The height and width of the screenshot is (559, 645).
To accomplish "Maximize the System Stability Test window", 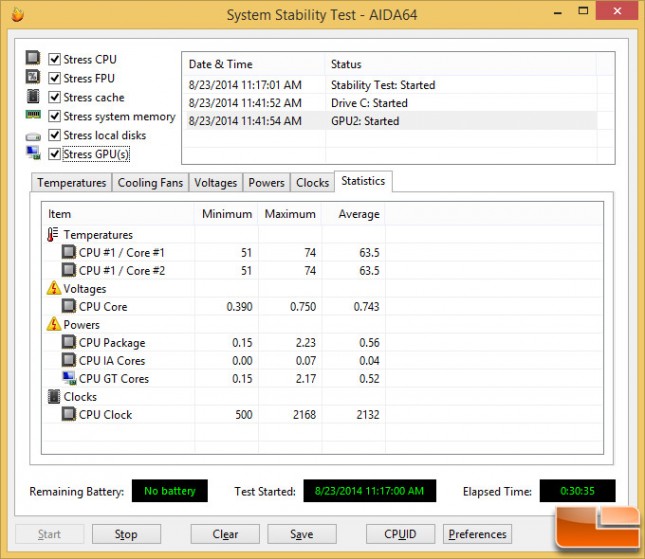I will (x=583, y=11).
